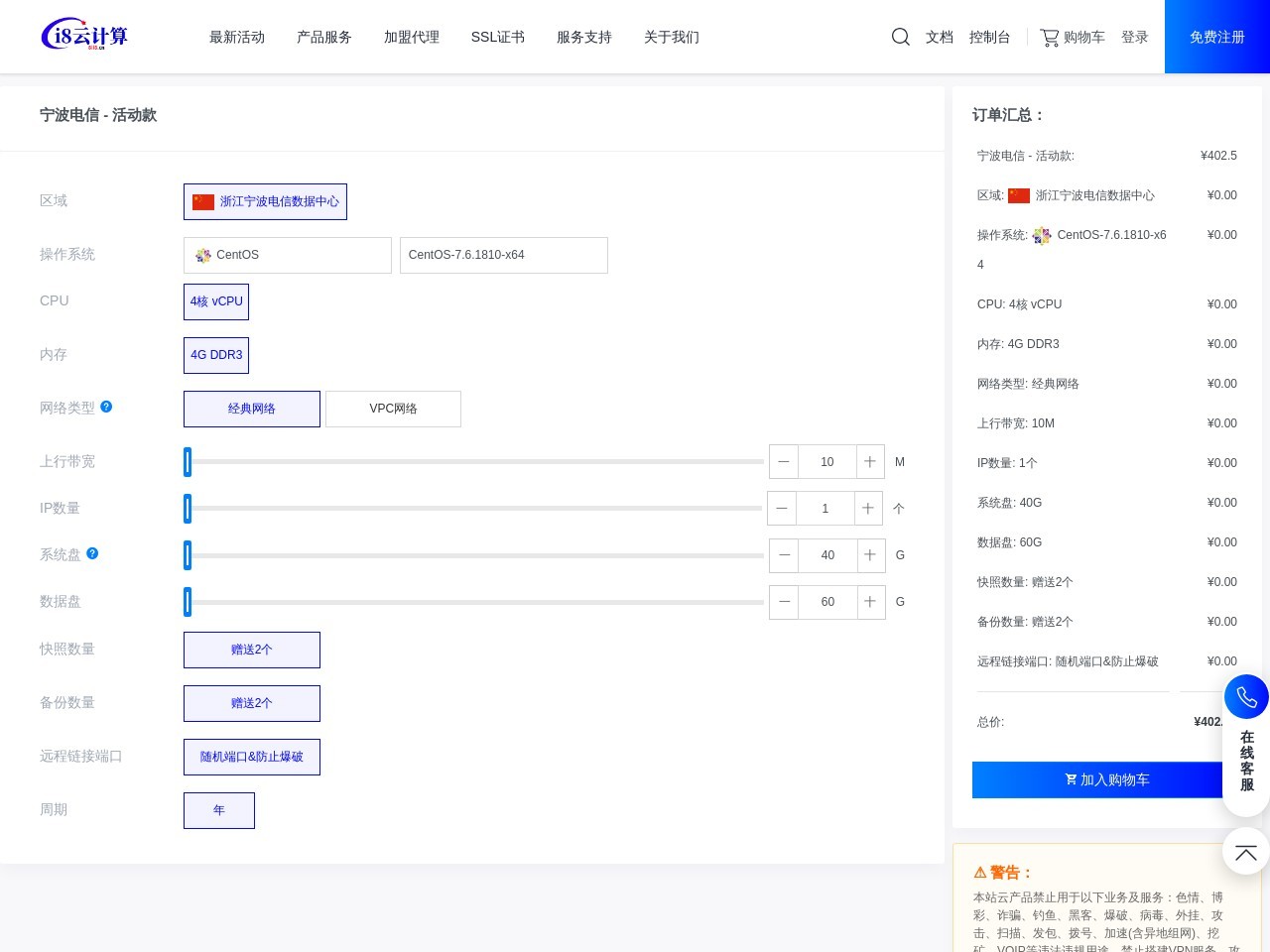This screenshot has width=1270, height=952.
Task: Select the 经典网络 network type
Action: click(x=252, y=409)
